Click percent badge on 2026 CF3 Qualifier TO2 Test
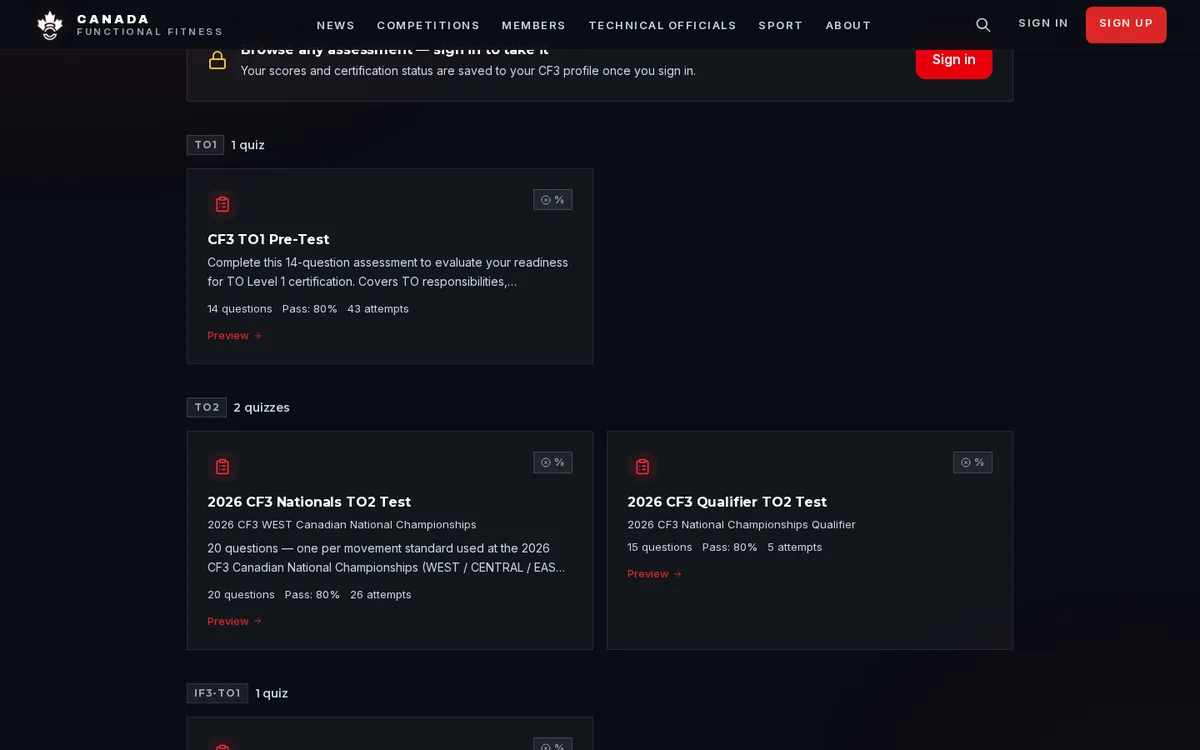 973,463
